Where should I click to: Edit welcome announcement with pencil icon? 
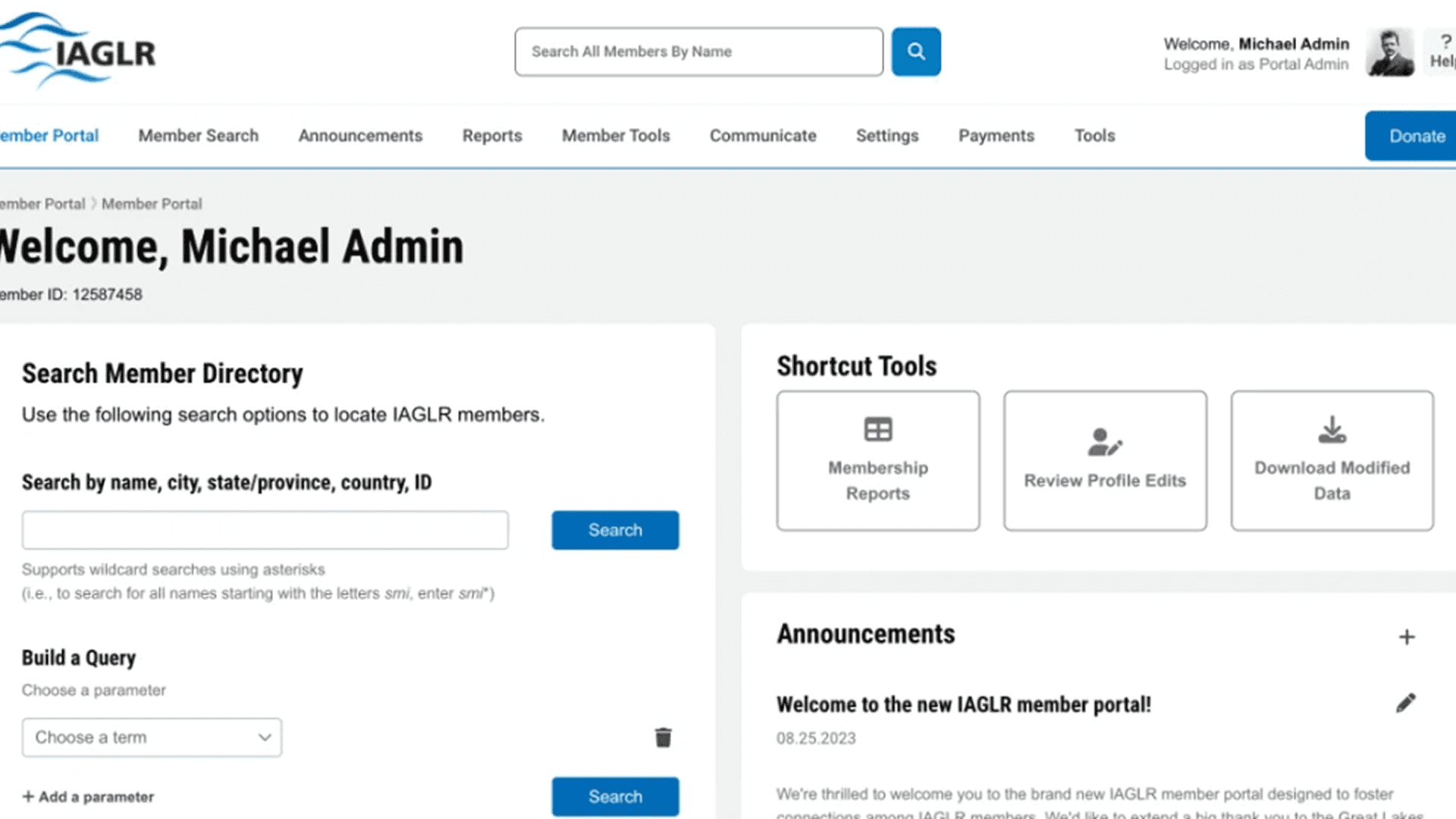pos(1405,703)
